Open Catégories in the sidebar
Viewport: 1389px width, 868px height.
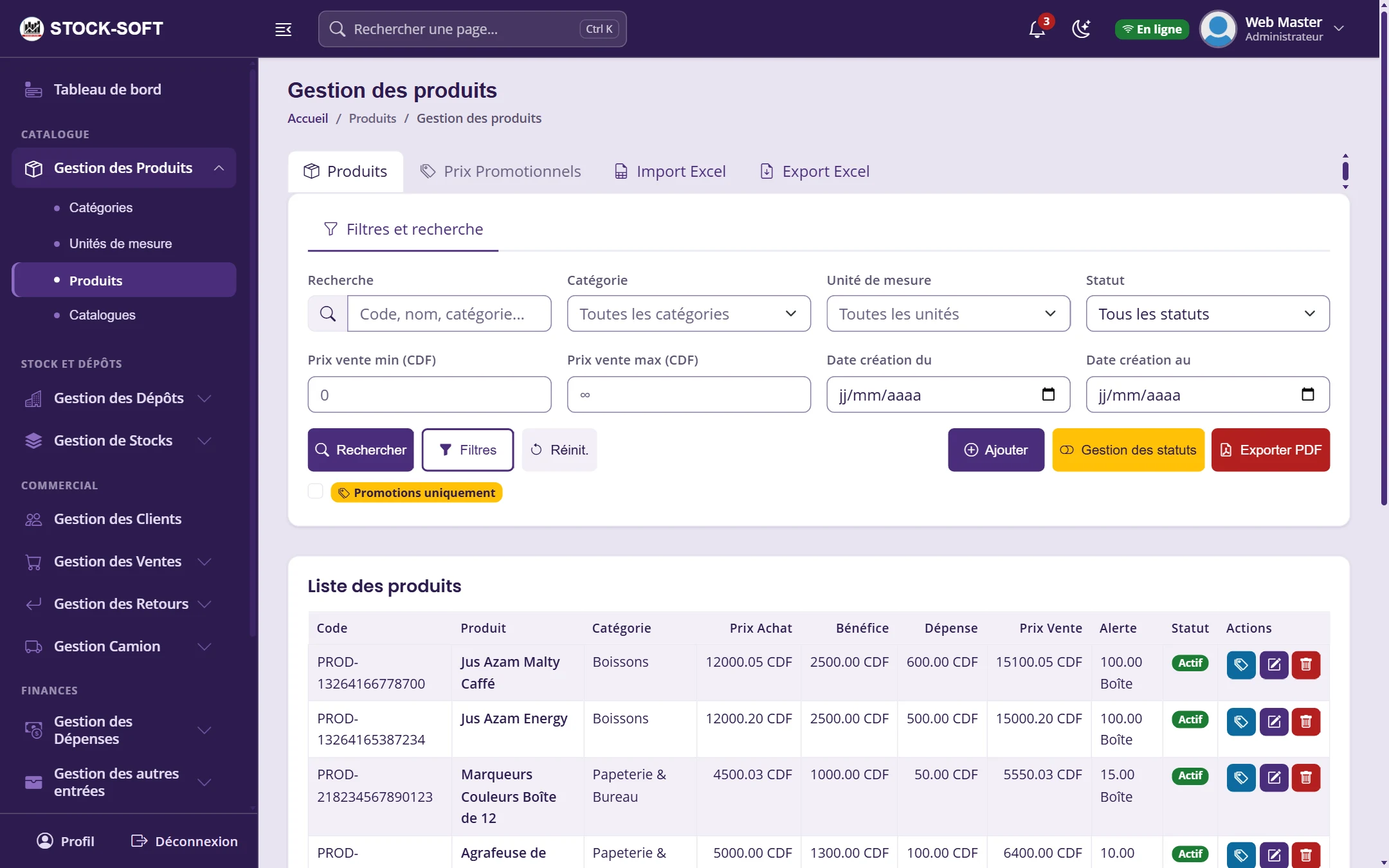click(101, 208)
